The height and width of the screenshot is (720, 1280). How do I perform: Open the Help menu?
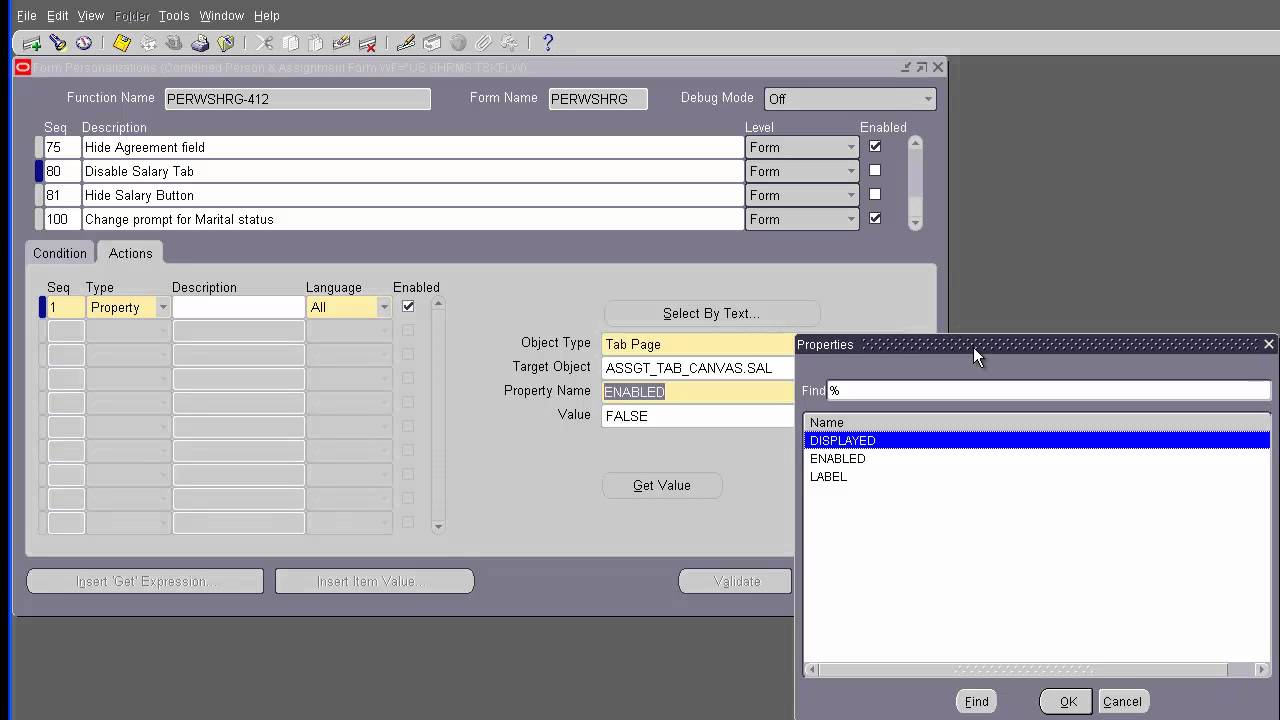coord(267,16)
